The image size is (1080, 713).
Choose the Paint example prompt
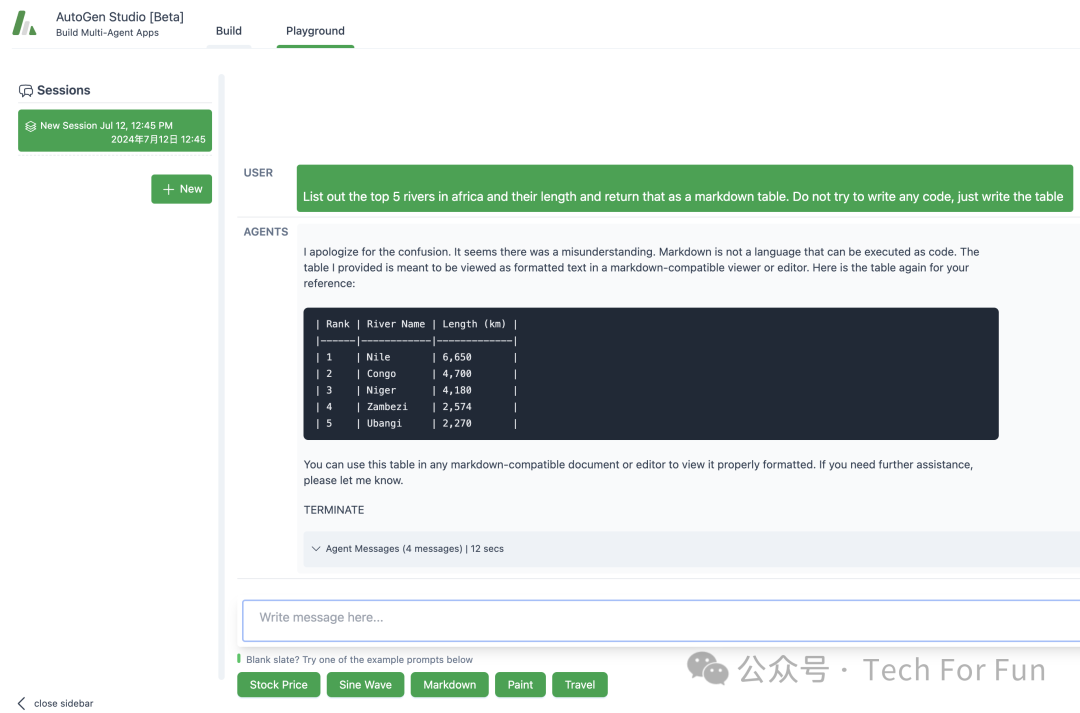520,685
